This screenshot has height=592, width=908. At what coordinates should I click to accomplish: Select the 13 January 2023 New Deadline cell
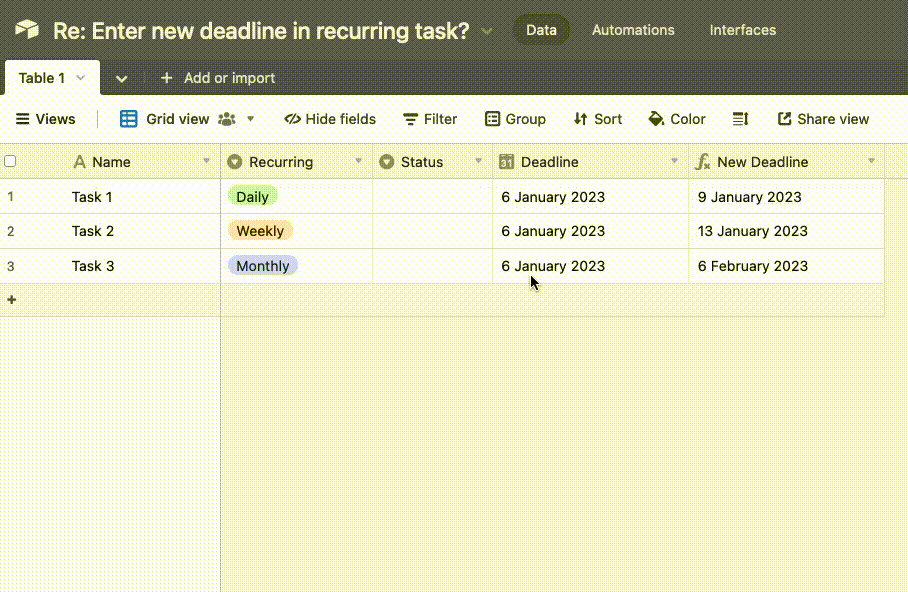tap(786, 231)
